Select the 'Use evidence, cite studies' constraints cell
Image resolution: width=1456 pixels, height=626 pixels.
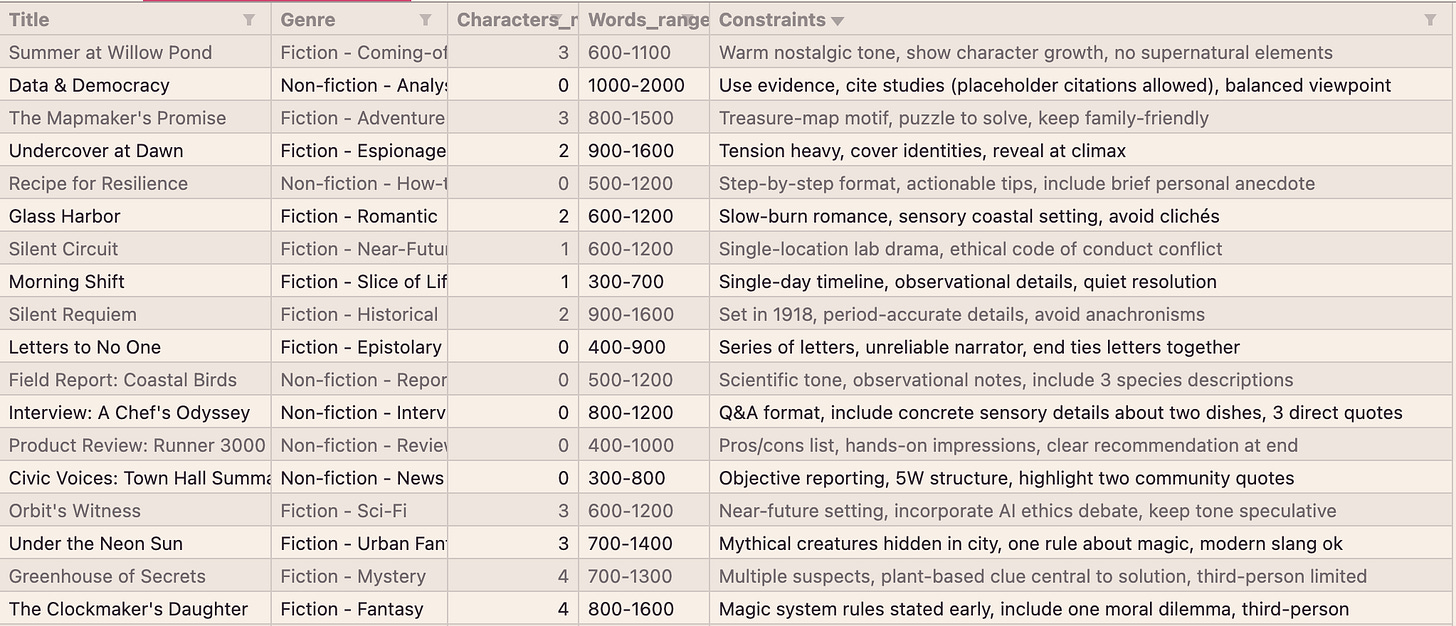(x=1083, y=85)
